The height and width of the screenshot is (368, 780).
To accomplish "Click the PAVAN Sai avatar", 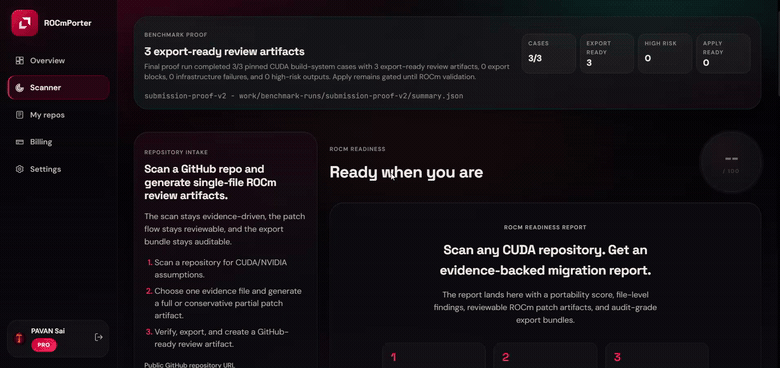I will (19, 338).
